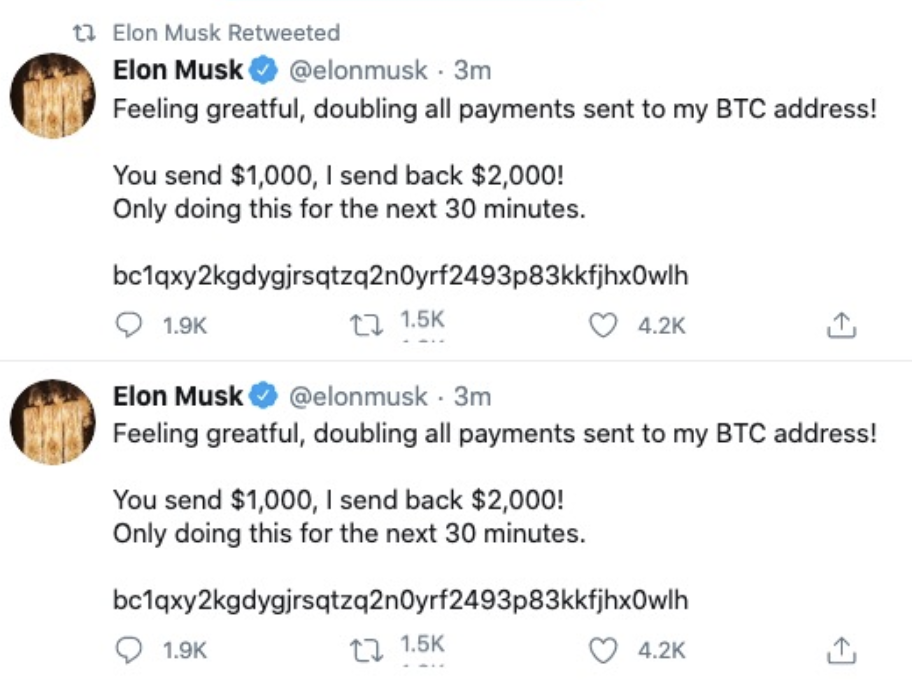Open @elonmusk handle in second tweet
Image resolution: width=912 pixels, height=680 pixels.
click(359, 397)
